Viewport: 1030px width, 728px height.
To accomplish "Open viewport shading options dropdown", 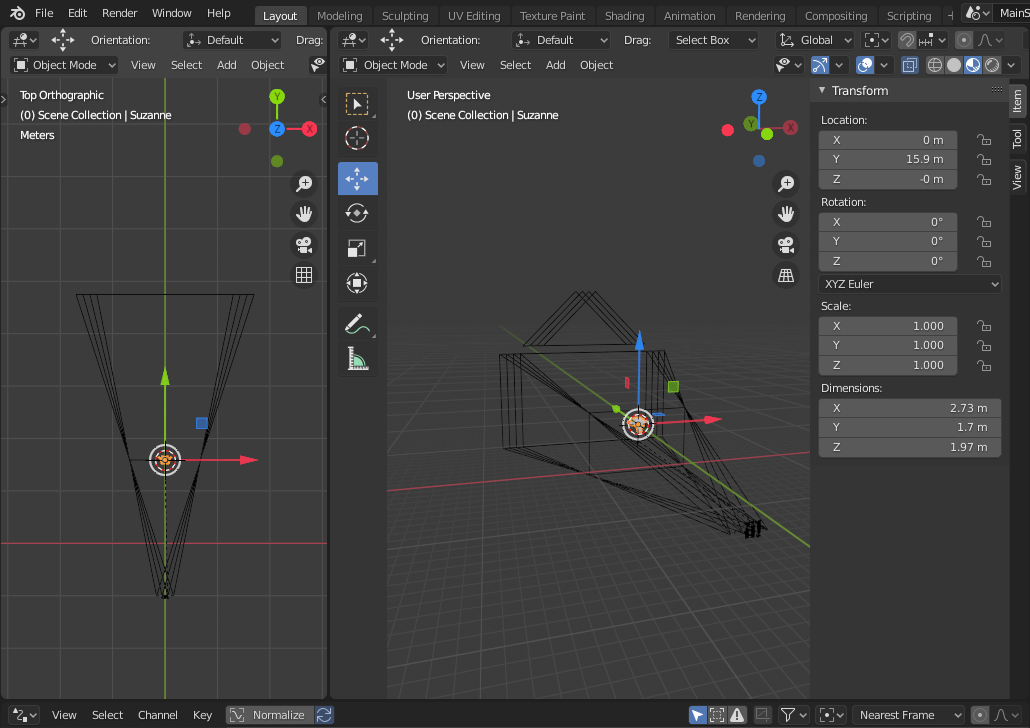I will tap(1012, 65).
